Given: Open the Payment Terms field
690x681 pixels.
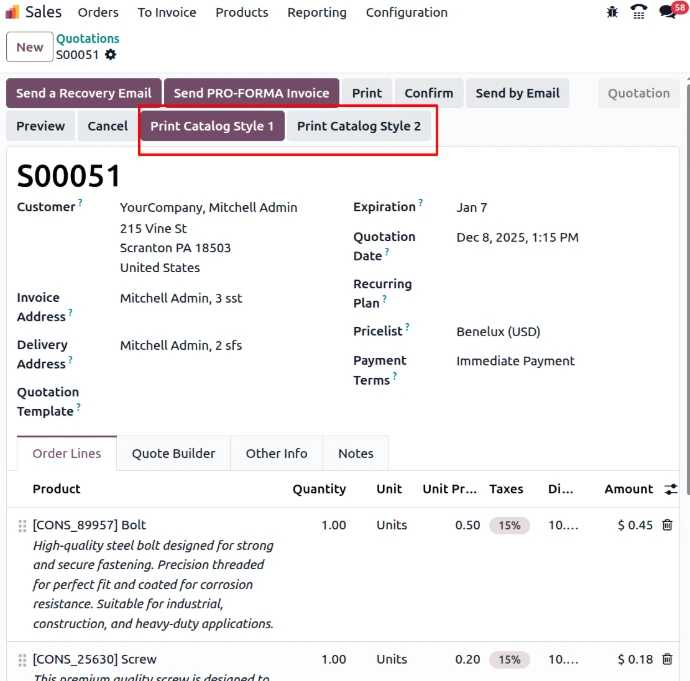Looking at the screenshot, I should [x=515, y=361].
